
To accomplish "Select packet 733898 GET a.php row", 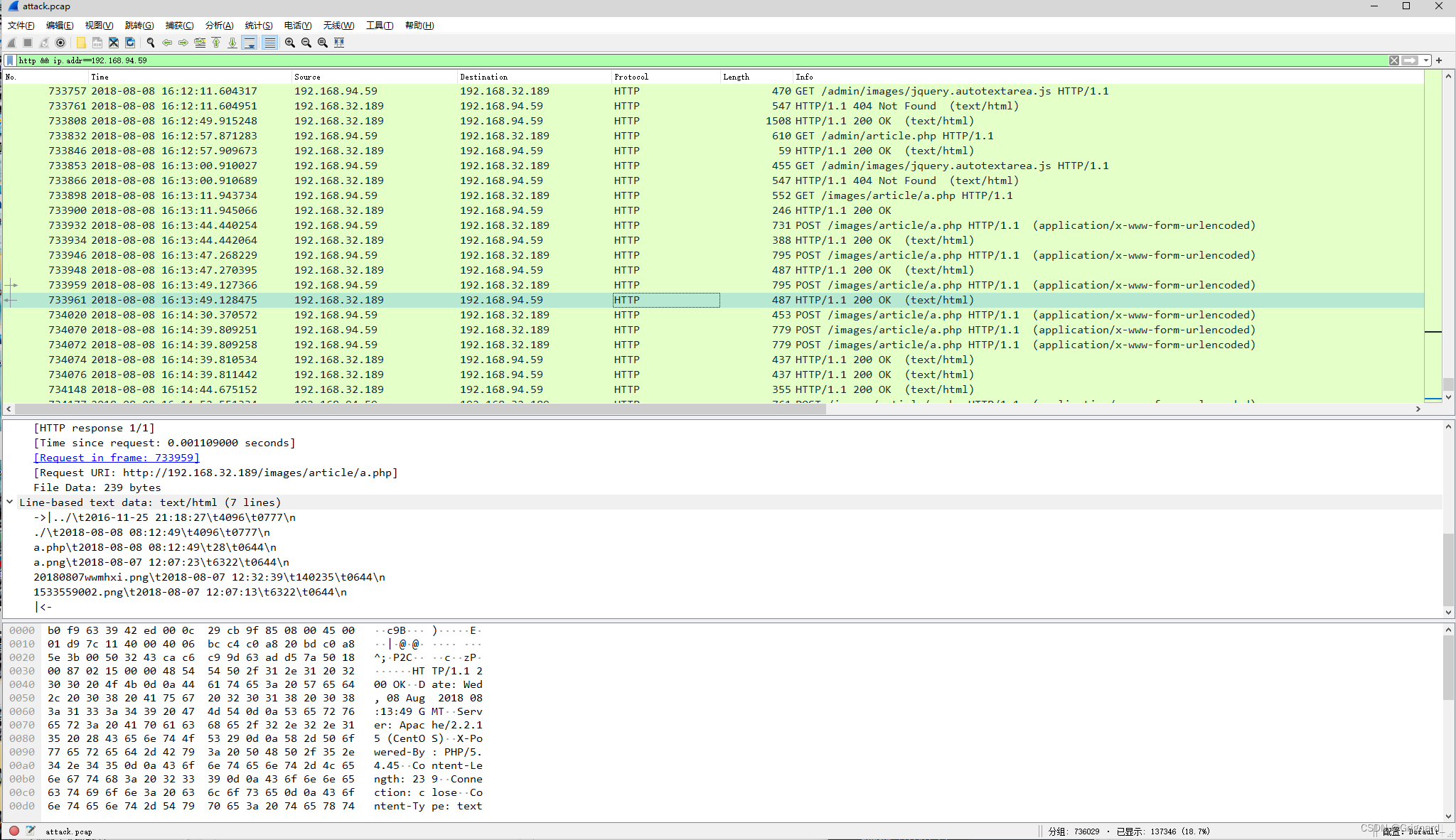I will [714, 195].
